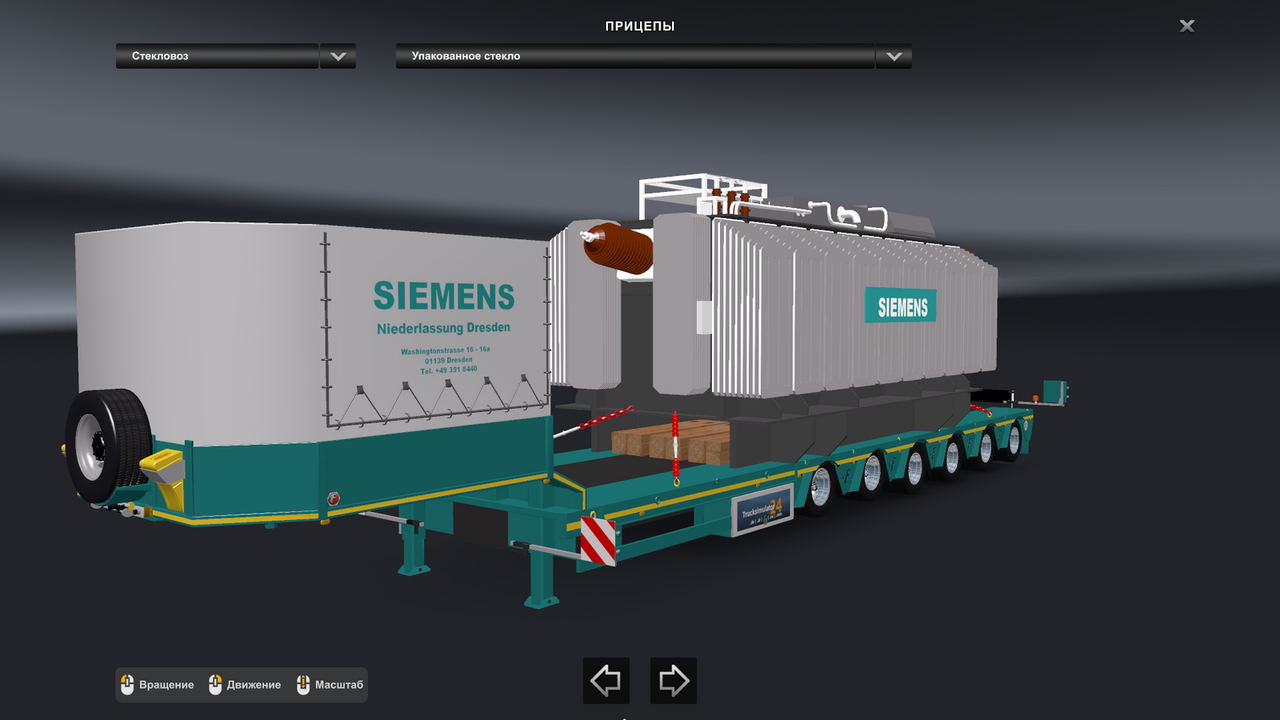Screen dimensions: 1280x720
Task: Expand the Упакованное стекло dropdown arrow
Action: (x=893, y=56)
